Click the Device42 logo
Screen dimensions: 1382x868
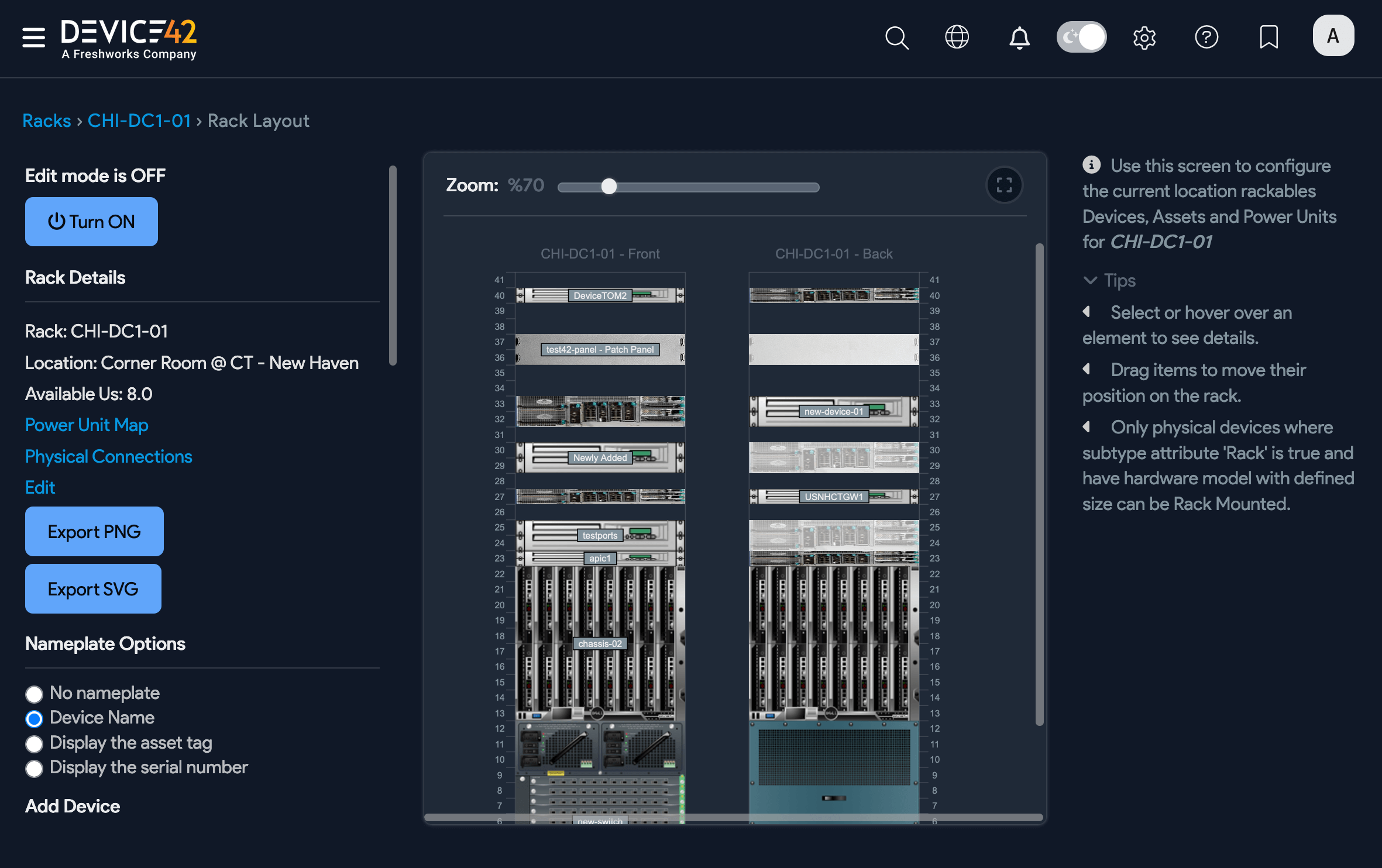(129, 38)
